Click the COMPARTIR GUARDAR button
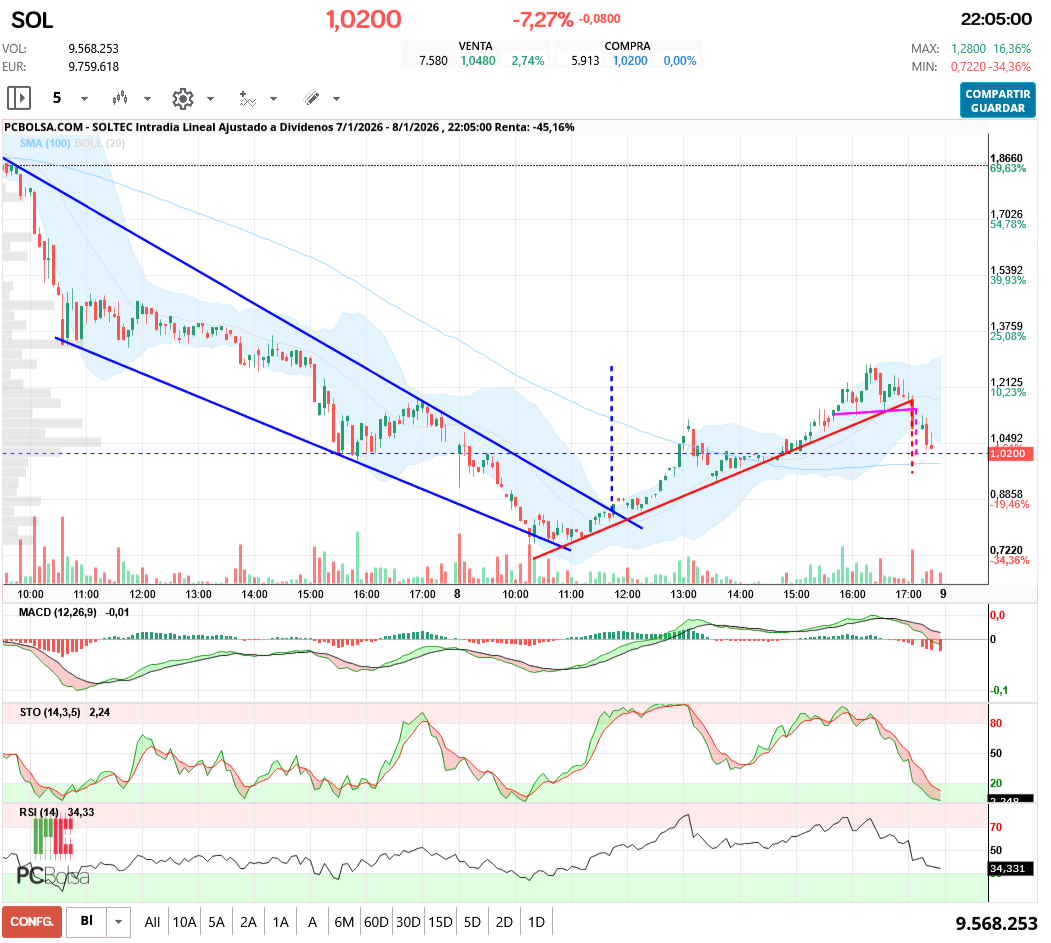This screenshot has height=943, width=1051. pyautogui.click(x=997, y=101)
